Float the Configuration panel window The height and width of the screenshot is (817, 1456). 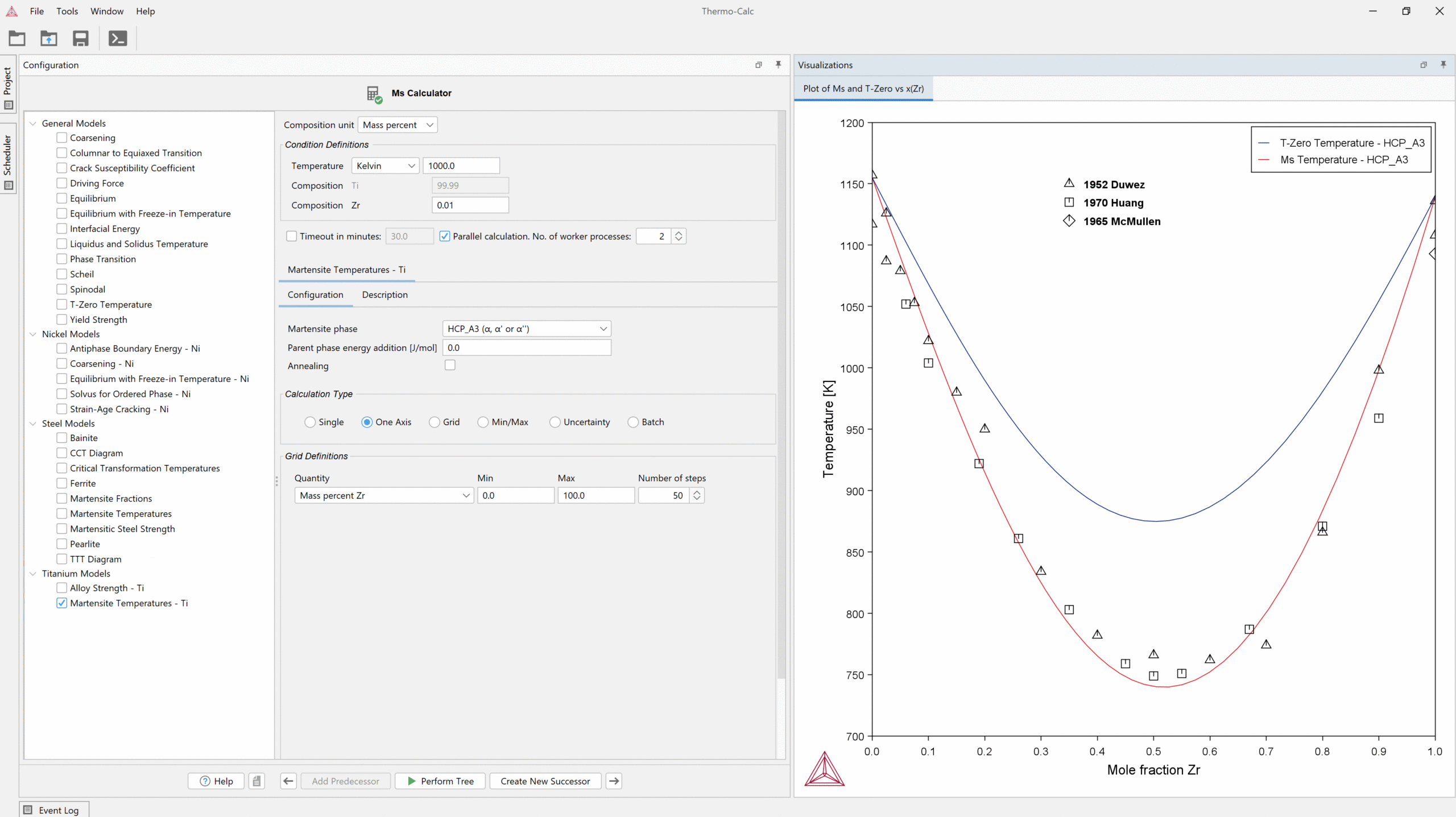758,65
